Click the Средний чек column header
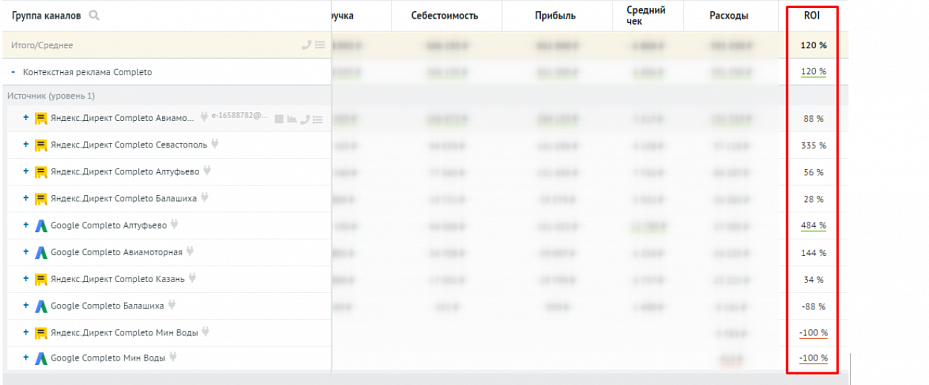 coord(646,16)
